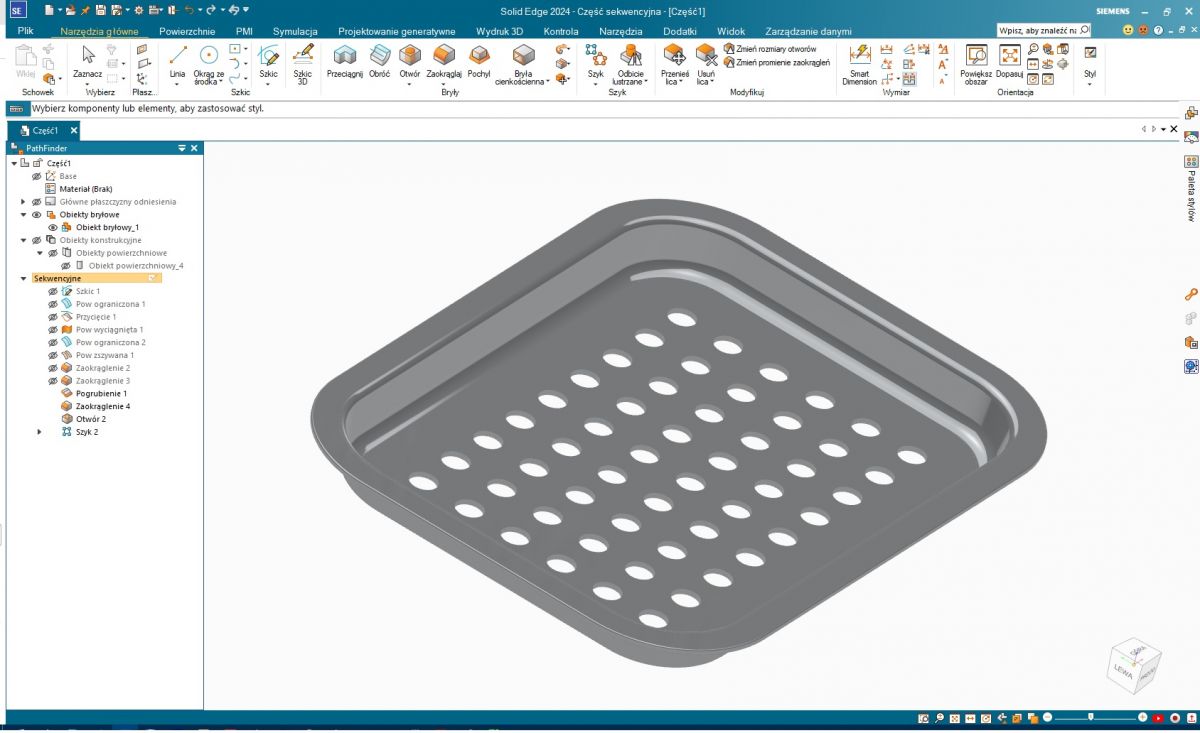Select Materiał (Brak) in PathFinder
The height and width of the screenshot is (733, 1200).
point(86,189)
